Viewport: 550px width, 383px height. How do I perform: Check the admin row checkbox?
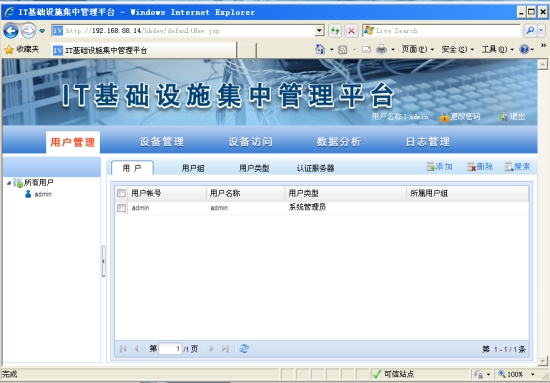point(121,208)
